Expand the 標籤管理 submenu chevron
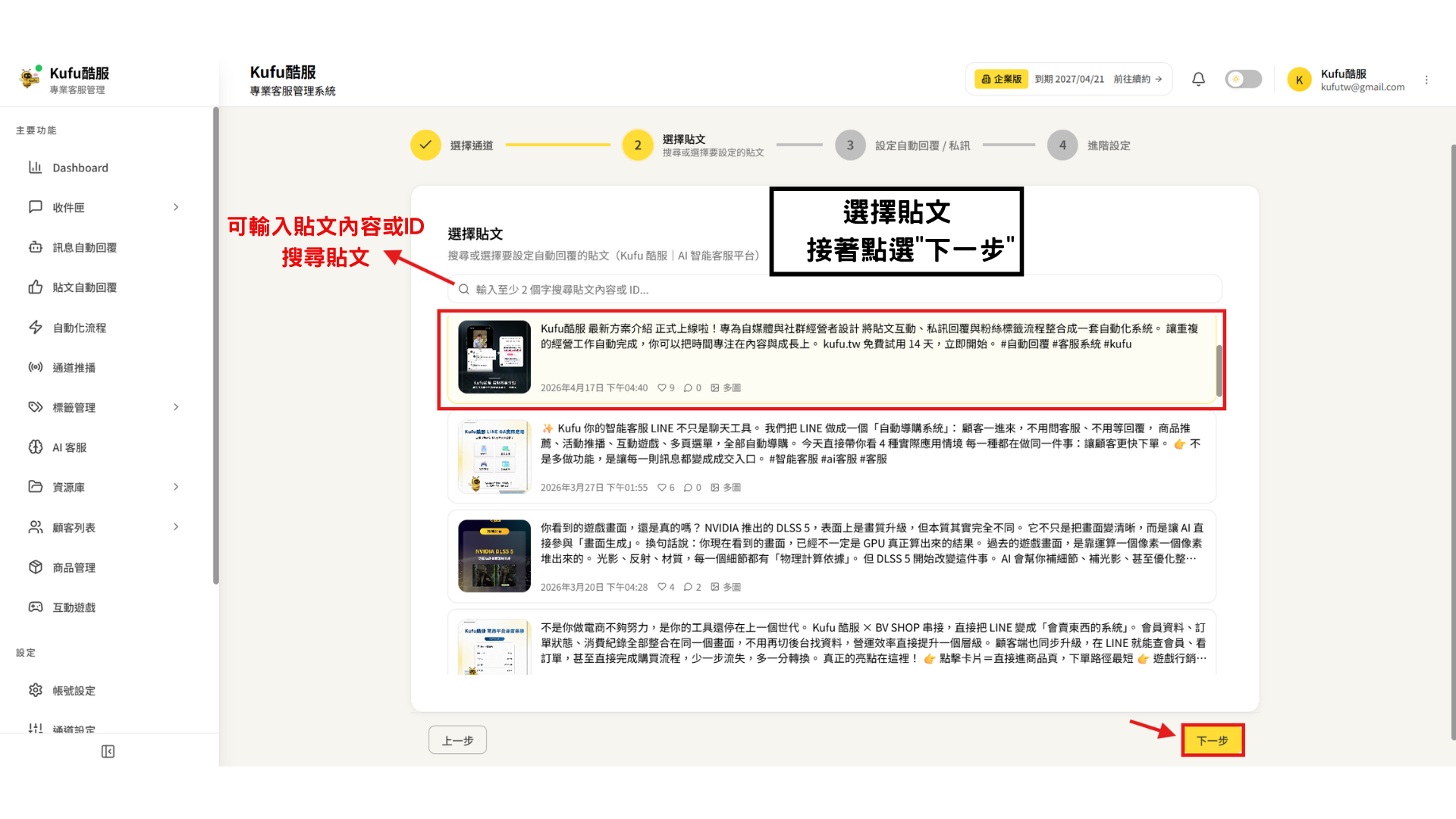 point(176,407)
